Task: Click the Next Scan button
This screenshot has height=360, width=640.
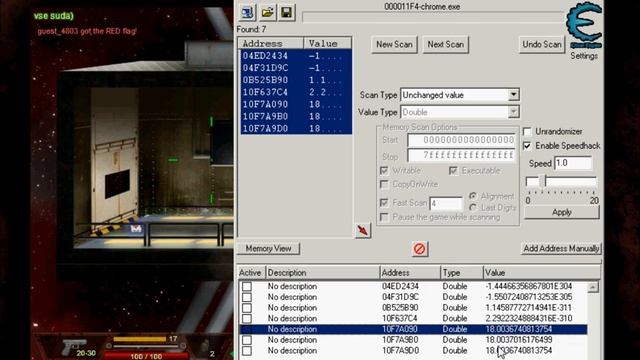Action: click(446, 44)
